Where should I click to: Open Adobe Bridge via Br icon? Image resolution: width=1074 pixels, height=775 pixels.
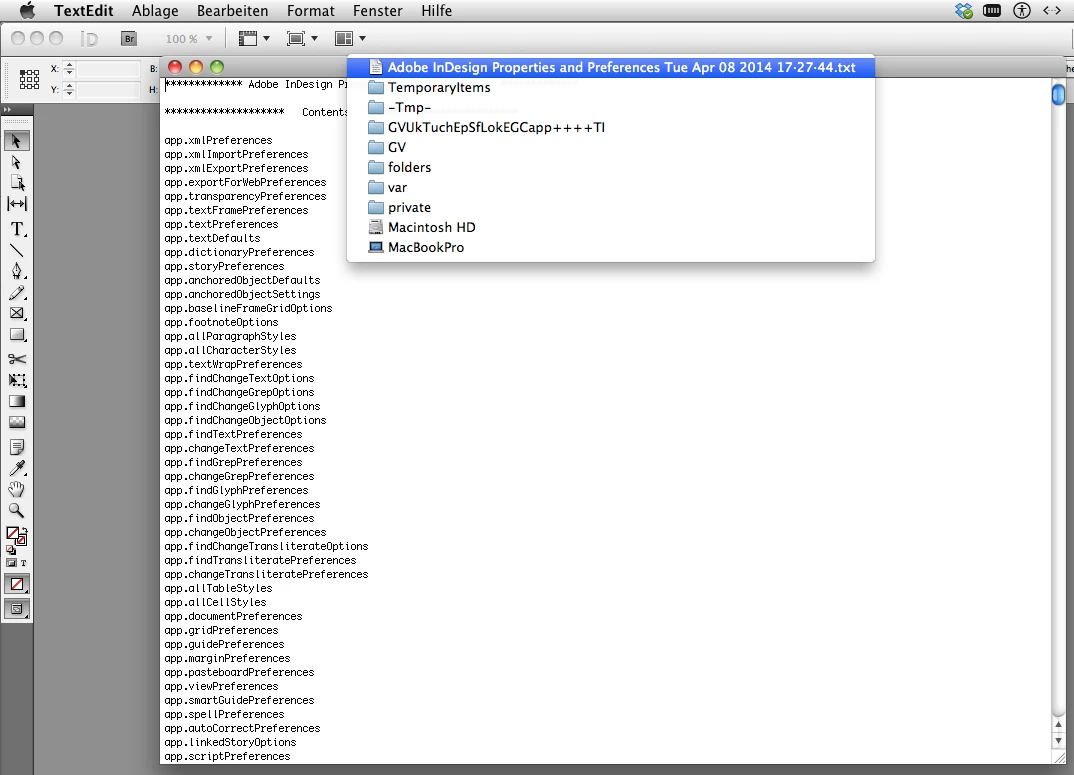pyautogui.click(x=129, y=39)
